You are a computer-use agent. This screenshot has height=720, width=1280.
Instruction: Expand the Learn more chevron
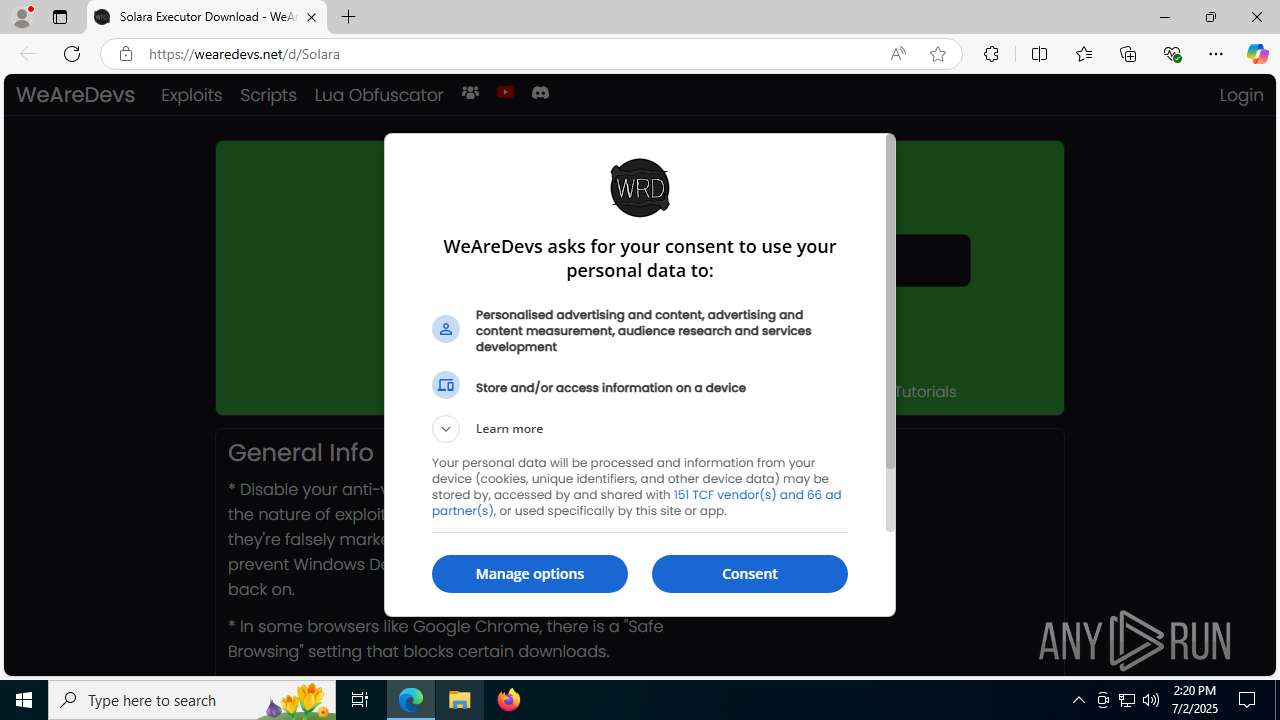point(446,429)
